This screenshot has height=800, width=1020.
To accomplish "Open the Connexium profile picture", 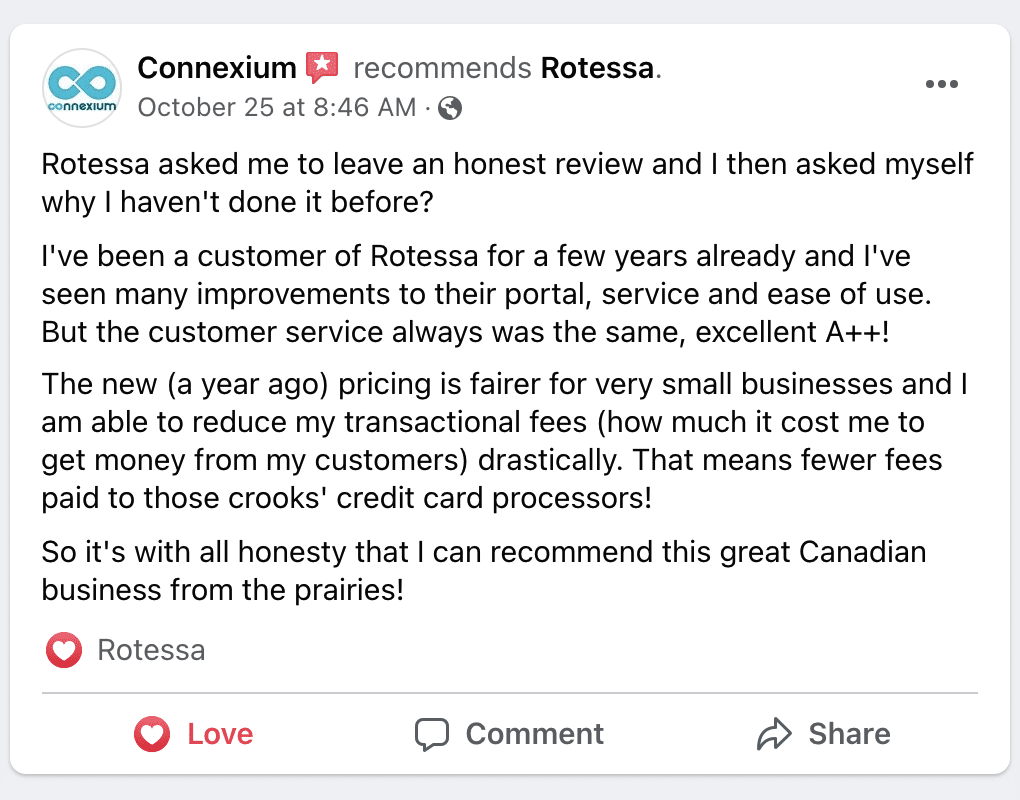I will click(x=82, y=88).
